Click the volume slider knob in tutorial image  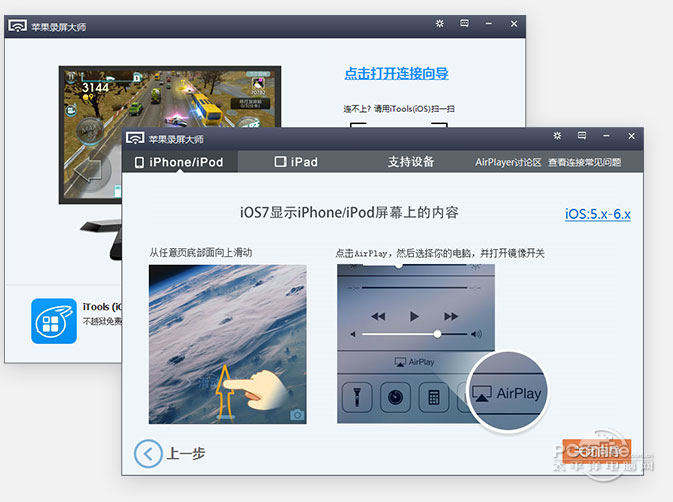point(437,334)
